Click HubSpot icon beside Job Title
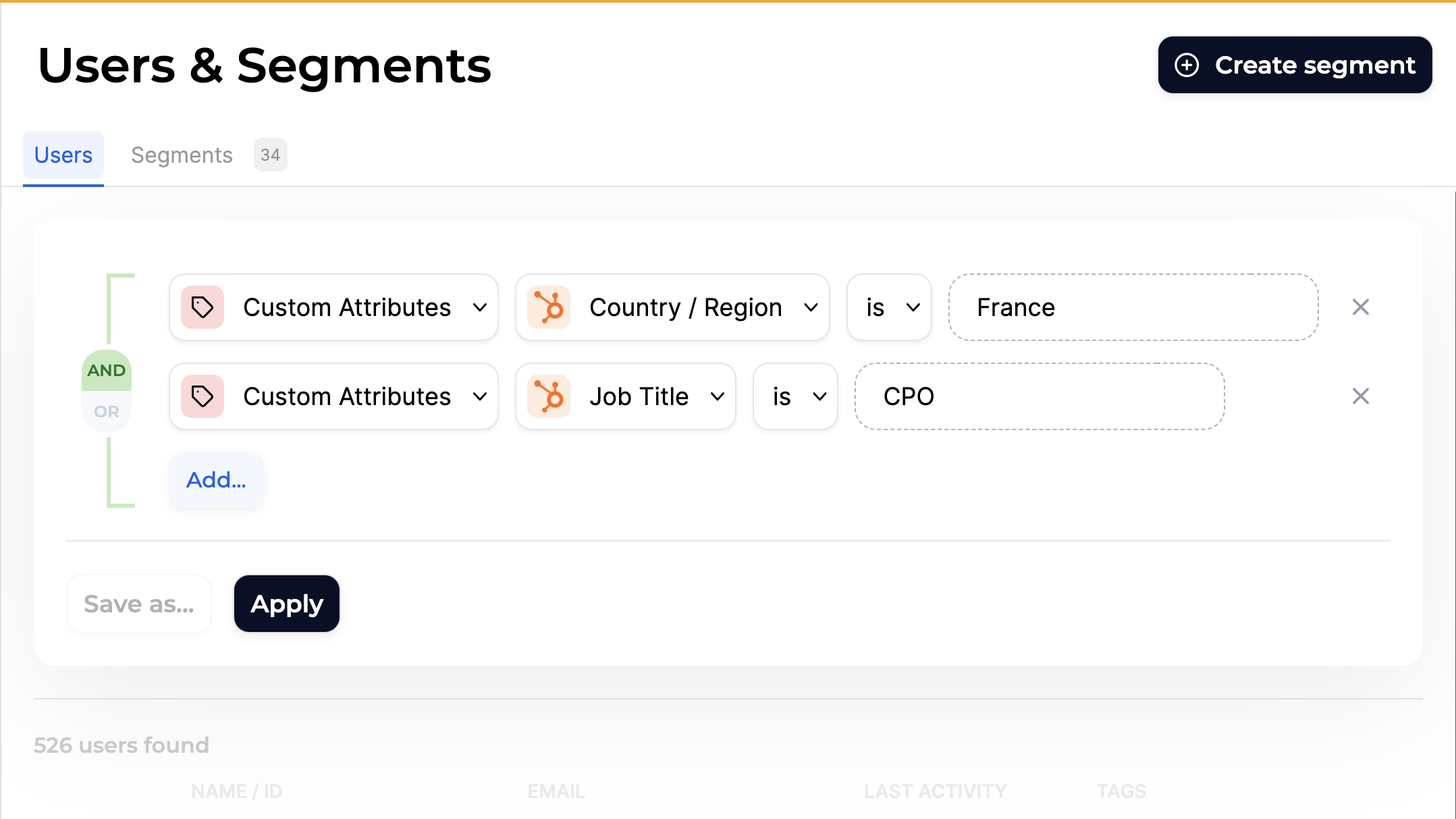The image size is (1456, 819). (x=549, y=396)
